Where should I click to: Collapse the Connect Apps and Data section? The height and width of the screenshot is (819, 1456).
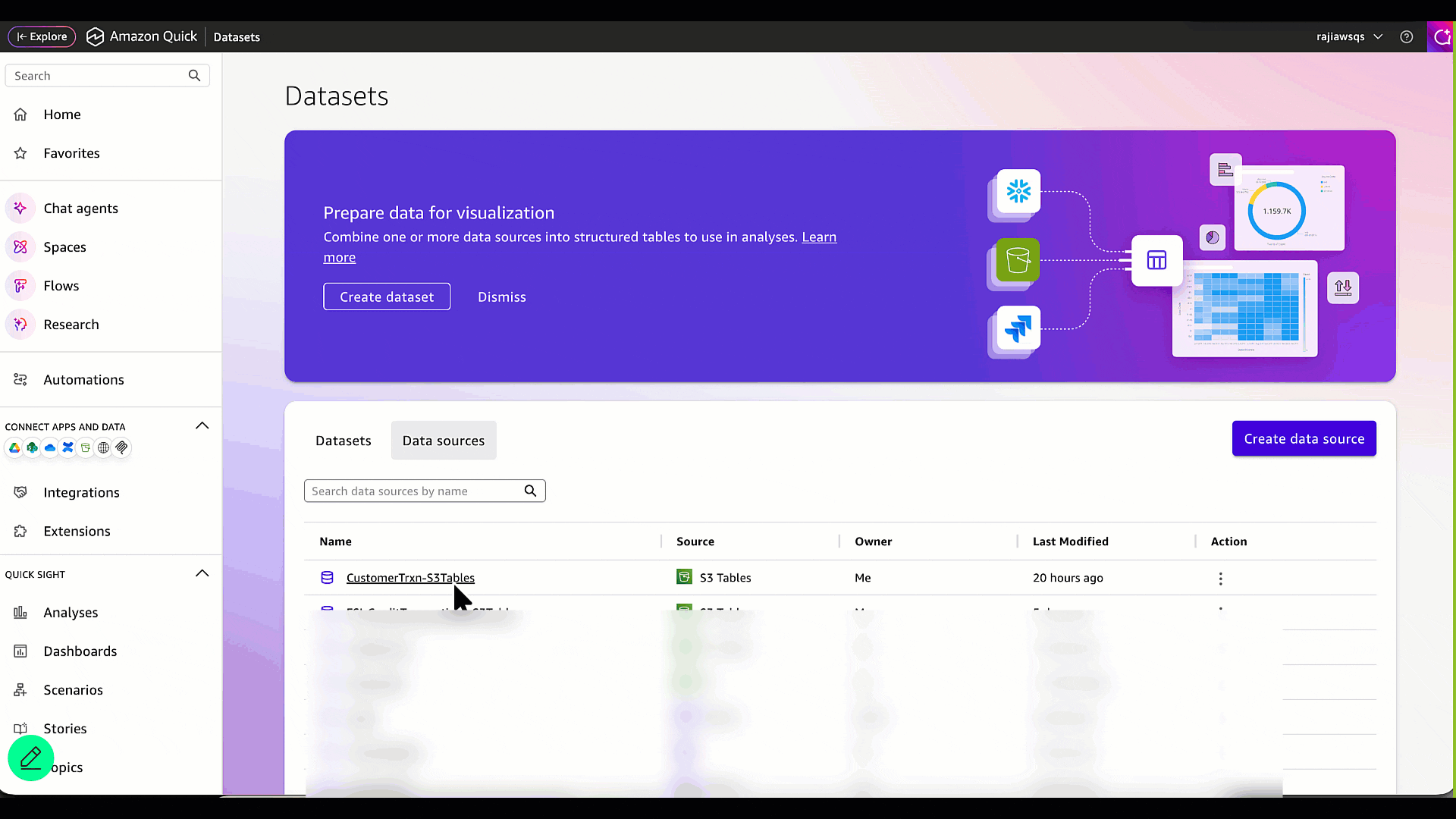point(202,425)
